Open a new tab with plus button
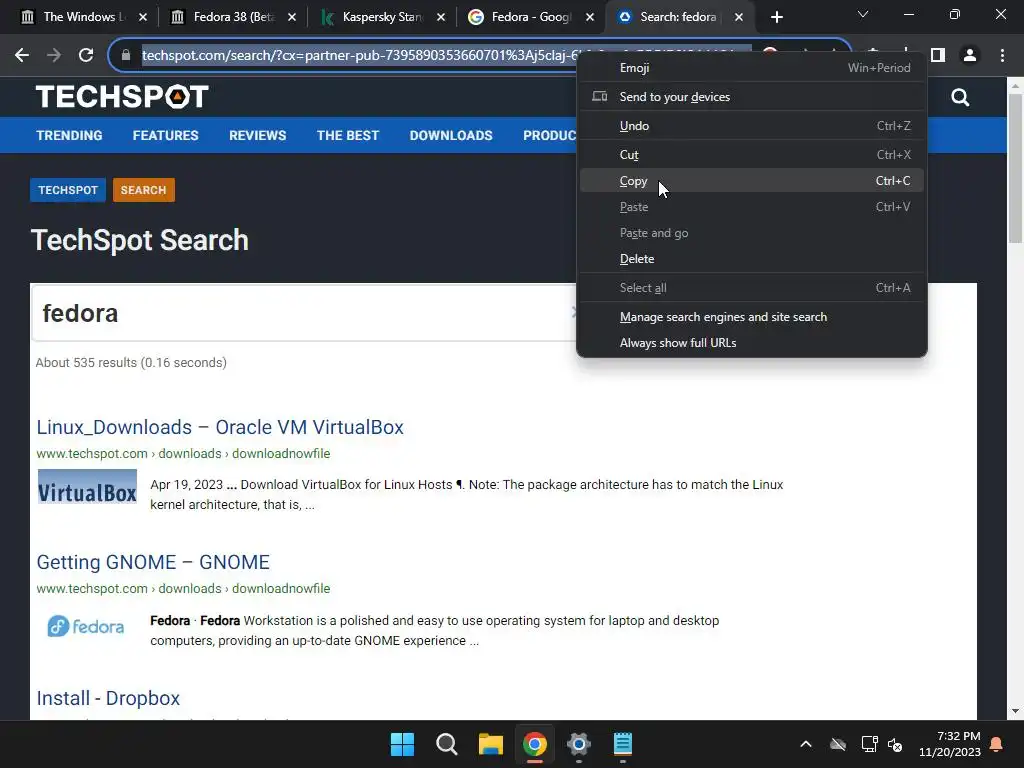The image size is (1024, 768). pos(776,17)
